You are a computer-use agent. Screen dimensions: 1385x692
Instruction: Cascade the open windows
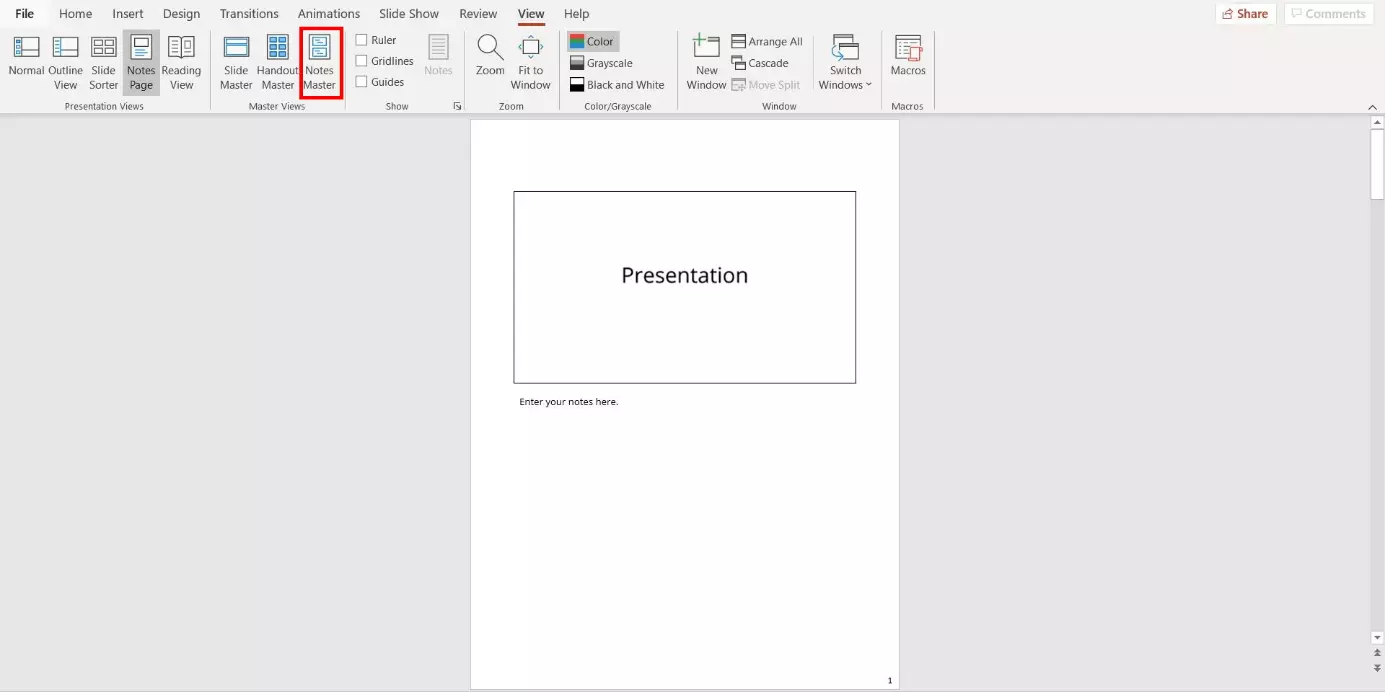coord(760,63)
